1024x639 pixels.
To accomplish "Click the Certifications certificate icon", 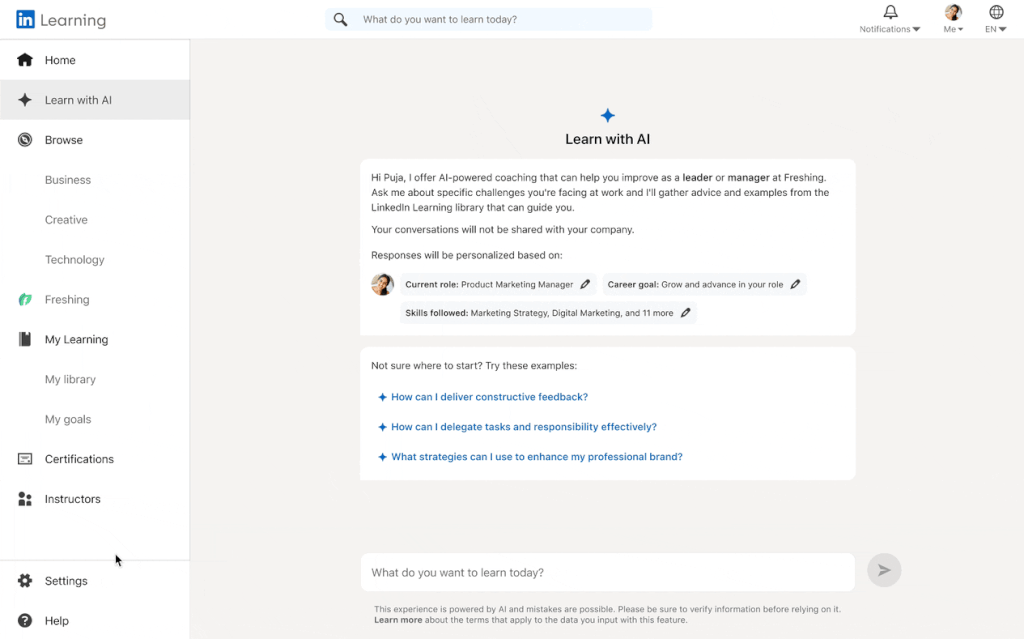I will [x=25, y=459].
